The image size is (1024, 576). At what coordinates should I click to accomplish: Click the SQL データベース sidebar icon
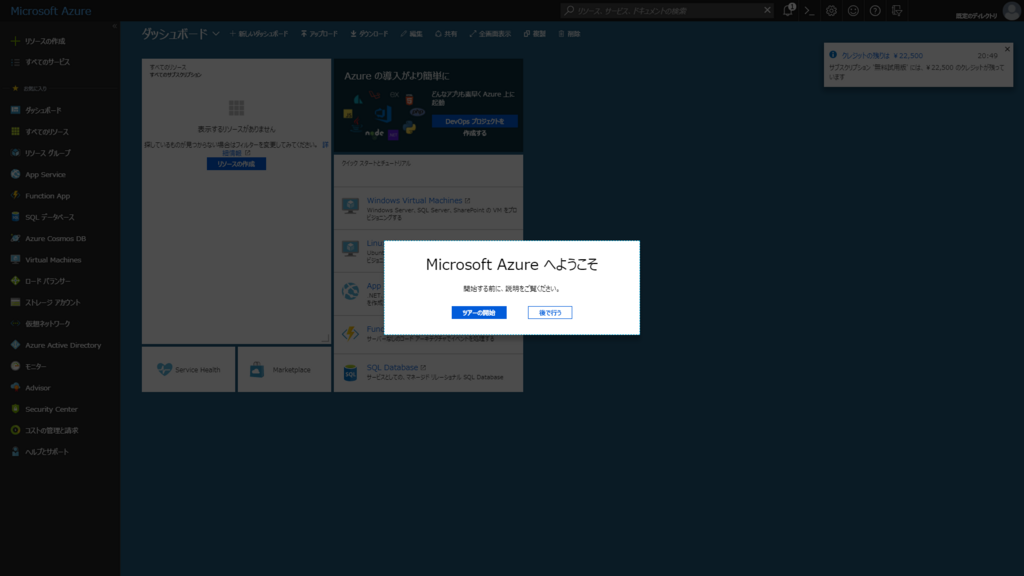tap(15, 217)
